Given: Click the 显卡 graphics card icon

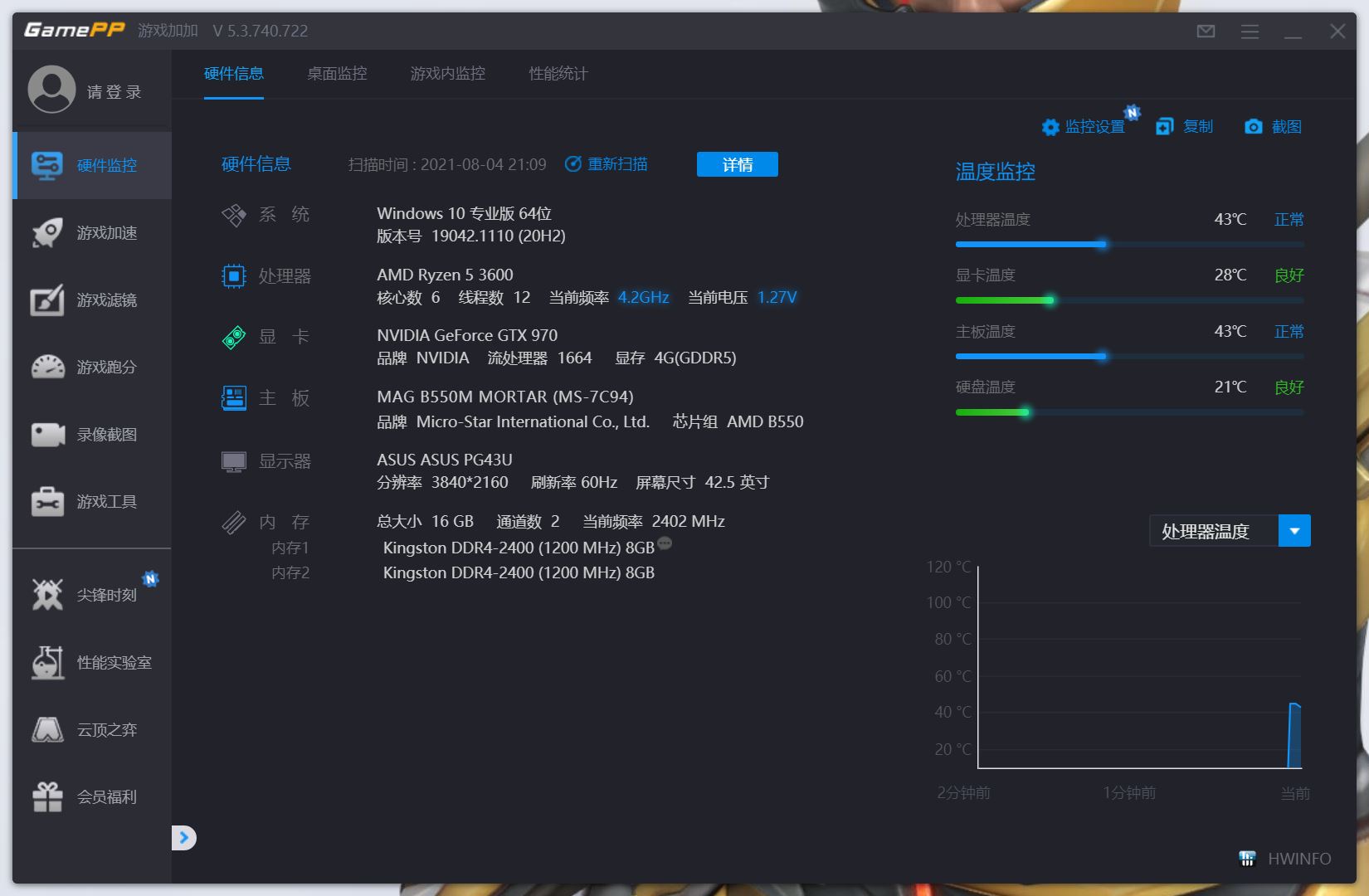Looking at the screenshot, I should coord(234,337).
